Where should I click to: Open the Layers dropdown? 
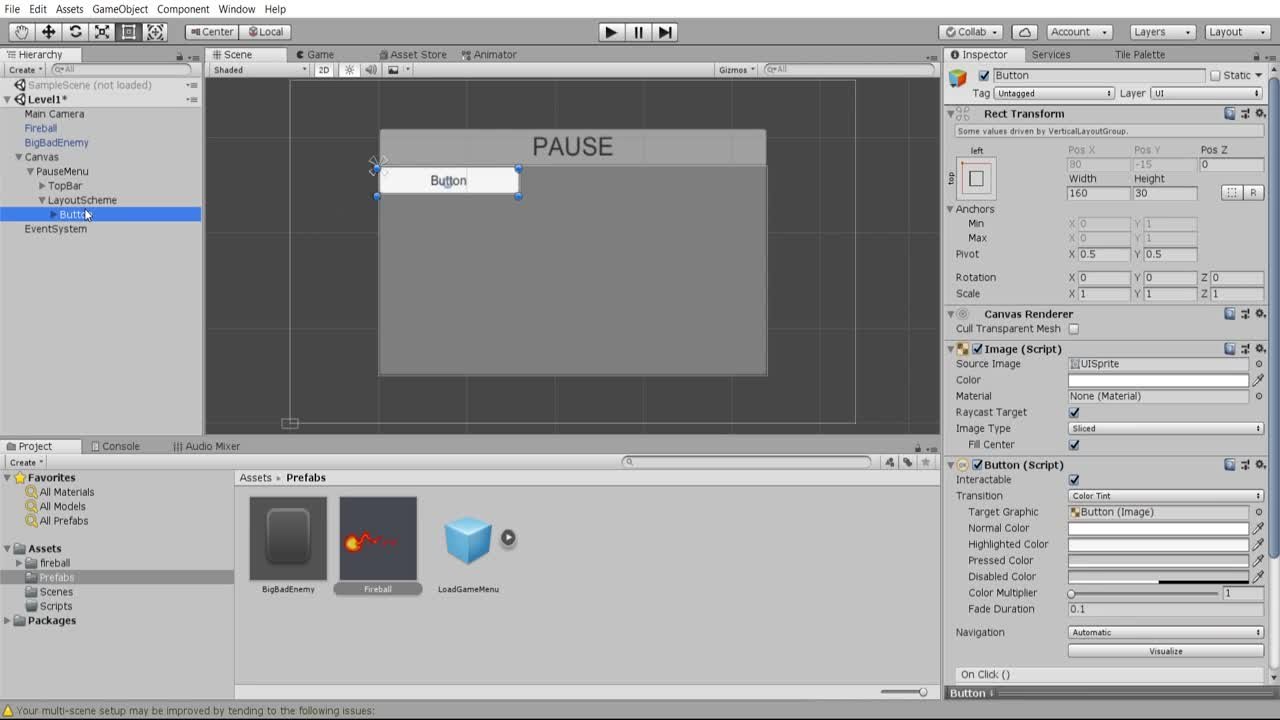1161,32
